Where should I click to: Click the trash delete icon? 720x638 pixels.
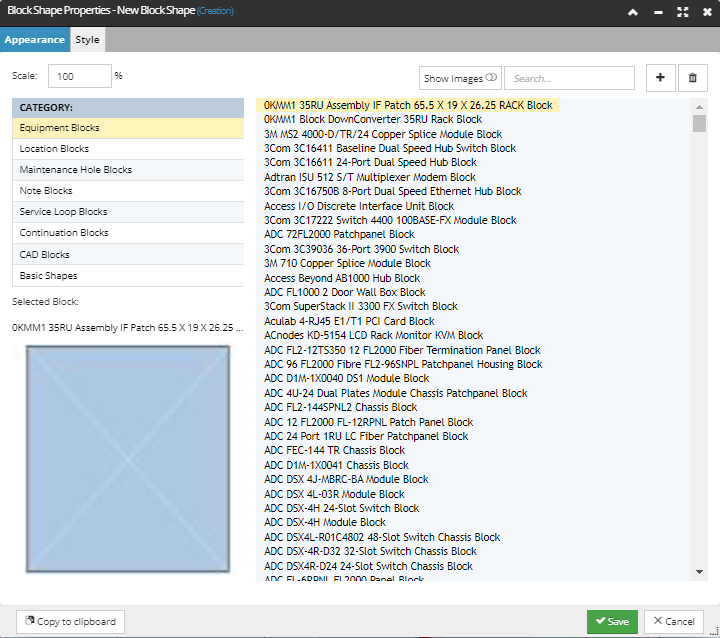[692, 78]
